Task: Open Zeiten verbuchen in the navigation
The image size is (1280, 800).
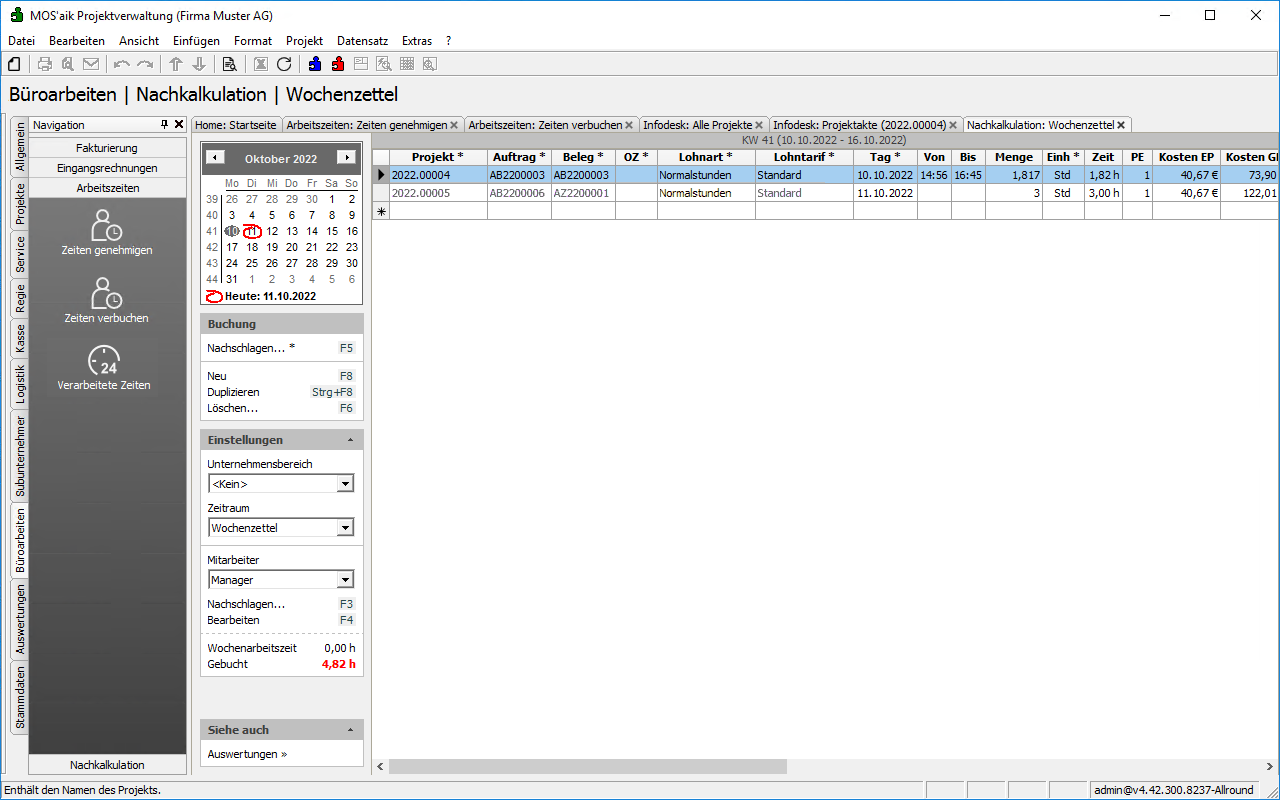Action: click(107, 300)
